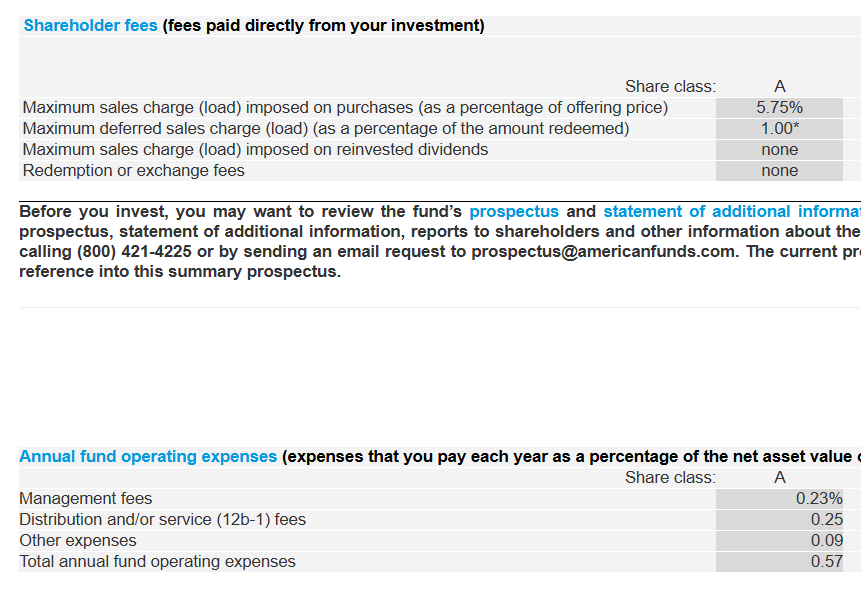Select the 0.23% management fees value
The image size is (861, 592).
[x=819, y=499]
